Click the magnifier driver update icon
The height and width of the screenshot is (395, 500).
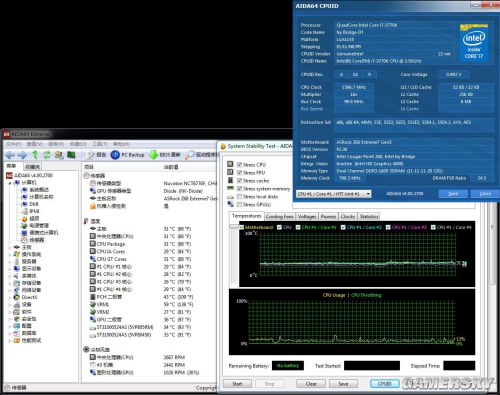190,155
